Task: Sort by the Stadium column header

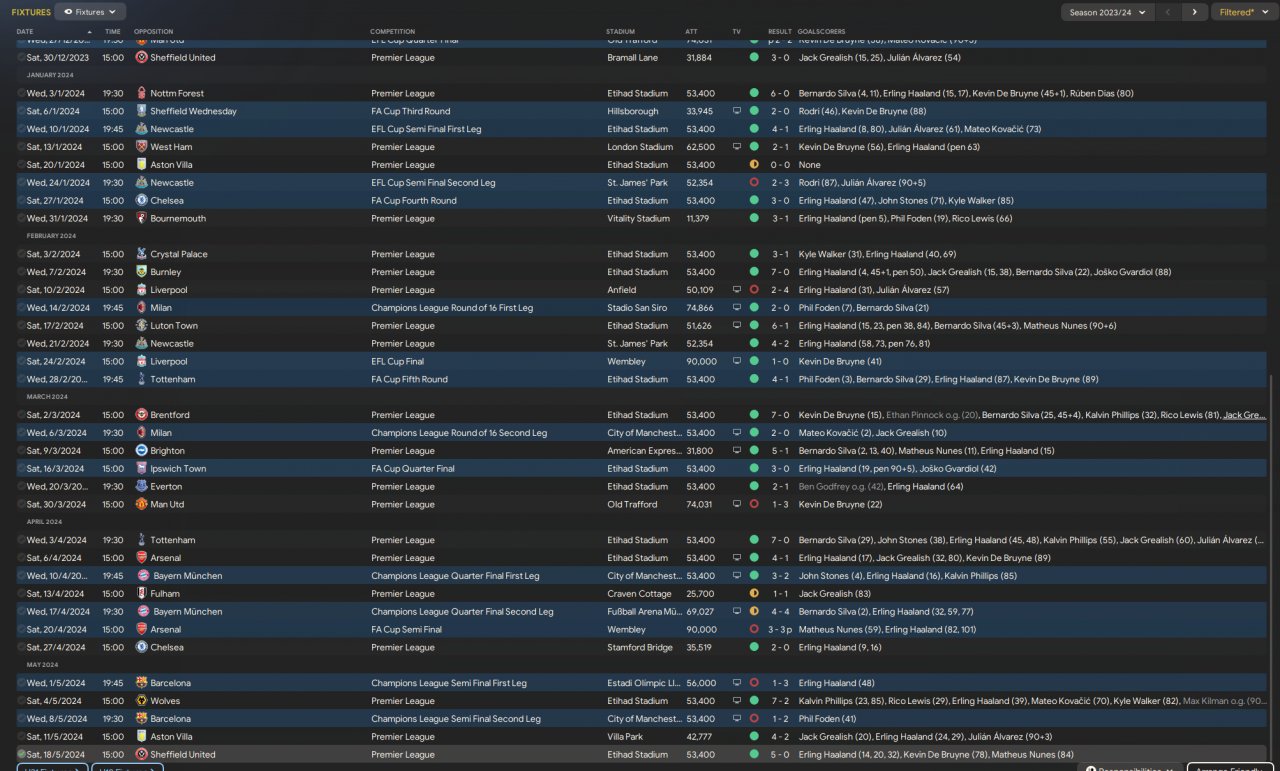Action: tap(620, 32)
